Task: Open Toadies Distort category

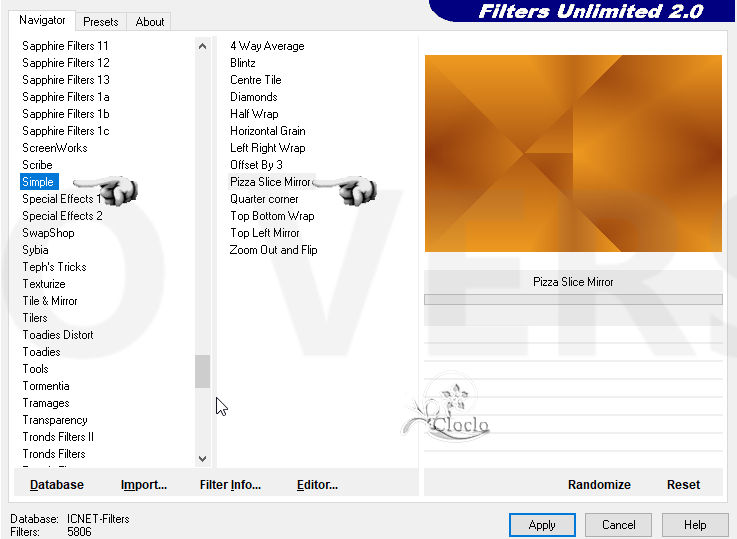Action: pos(58,335)
